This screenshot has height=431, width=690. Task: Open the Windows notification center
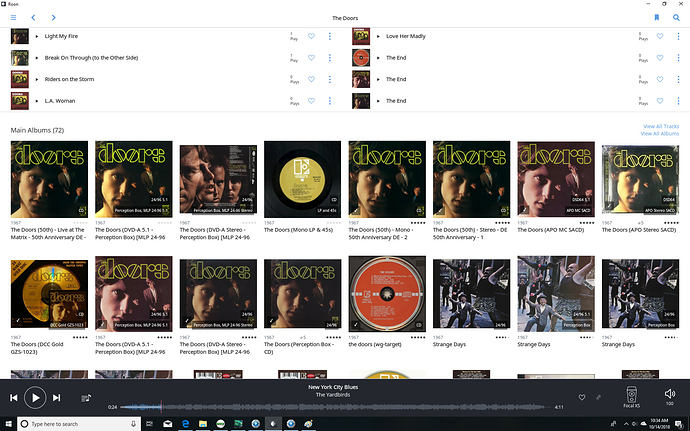(679, 424)
